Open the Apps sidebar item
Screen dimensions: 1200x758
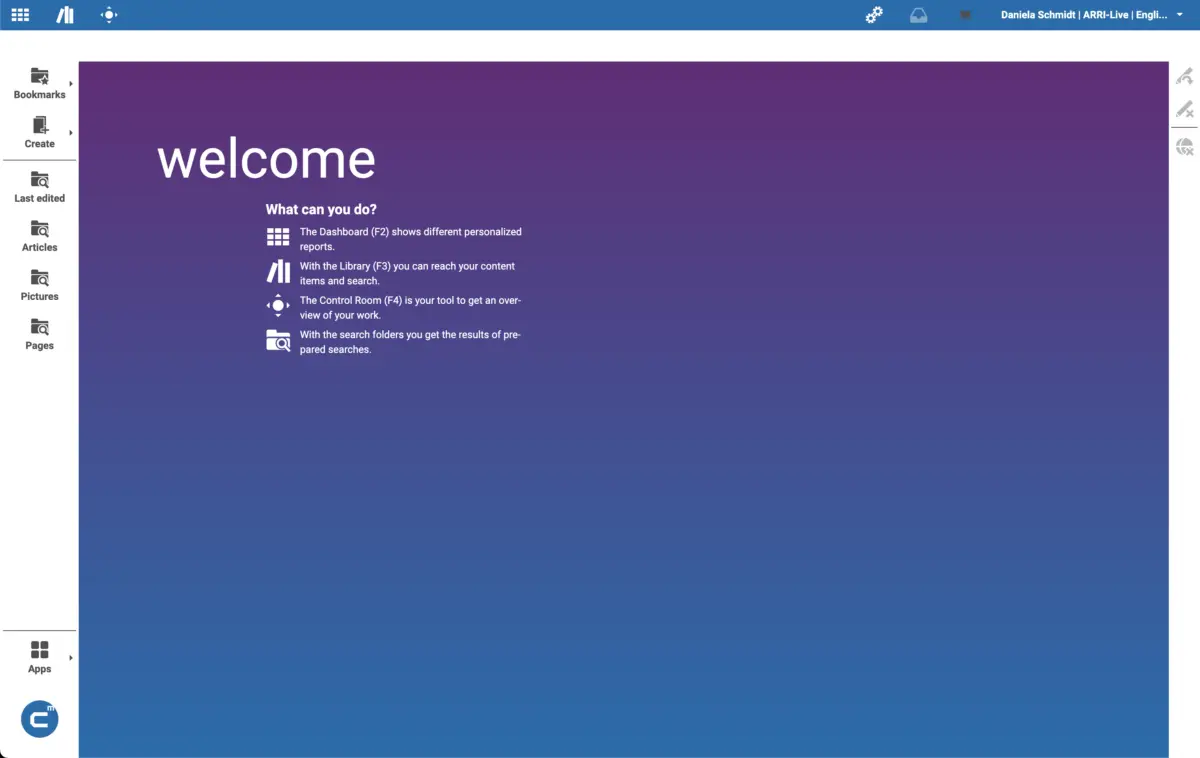39,658
